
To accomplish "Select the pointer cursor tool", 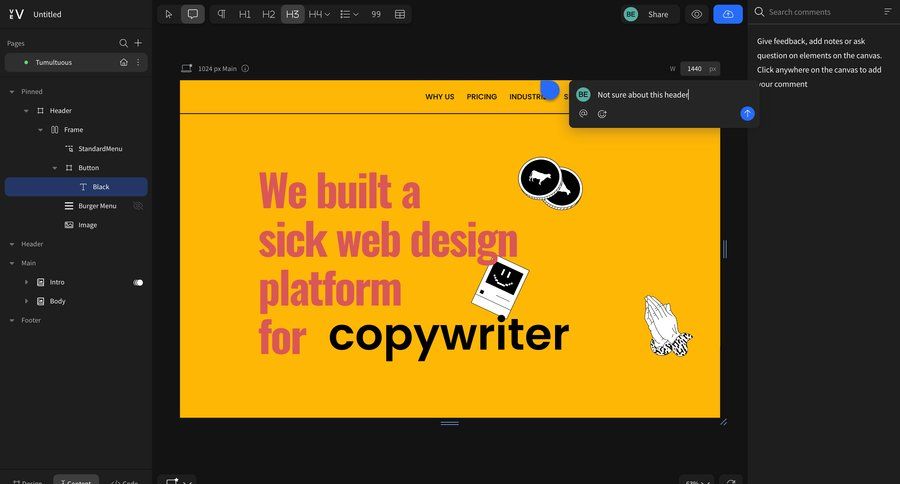I will 169,14.
